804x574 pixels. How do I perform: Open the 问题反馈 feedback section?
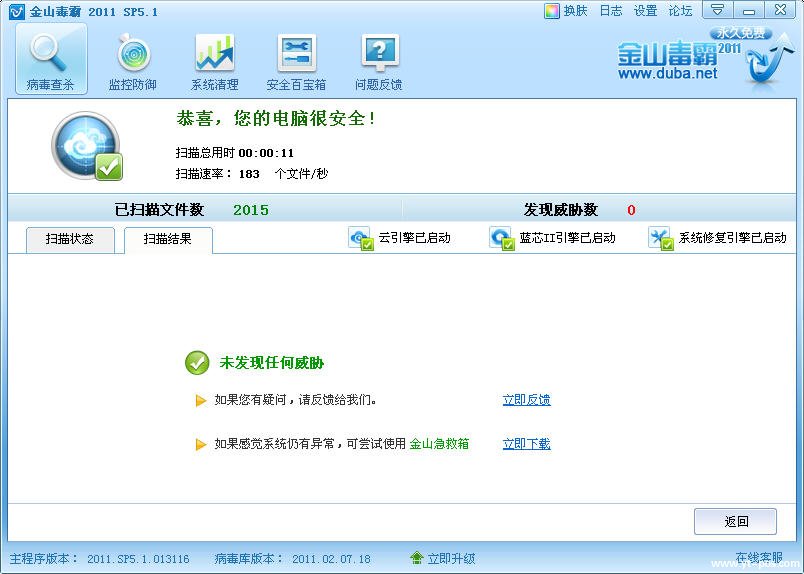coord(378,61)
